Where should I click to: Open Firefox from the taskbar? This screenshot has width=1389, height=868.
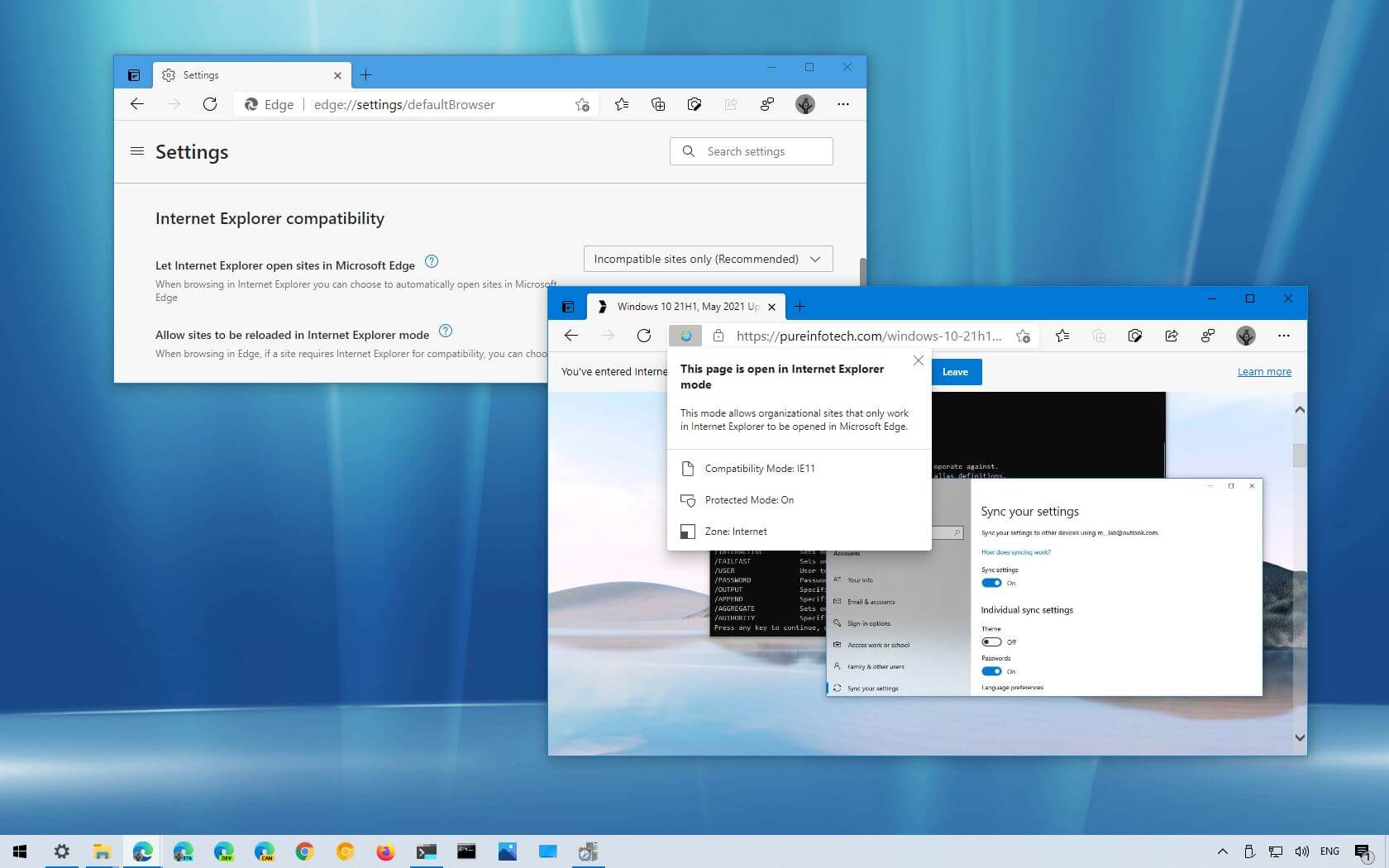click(x=386, y=851)
